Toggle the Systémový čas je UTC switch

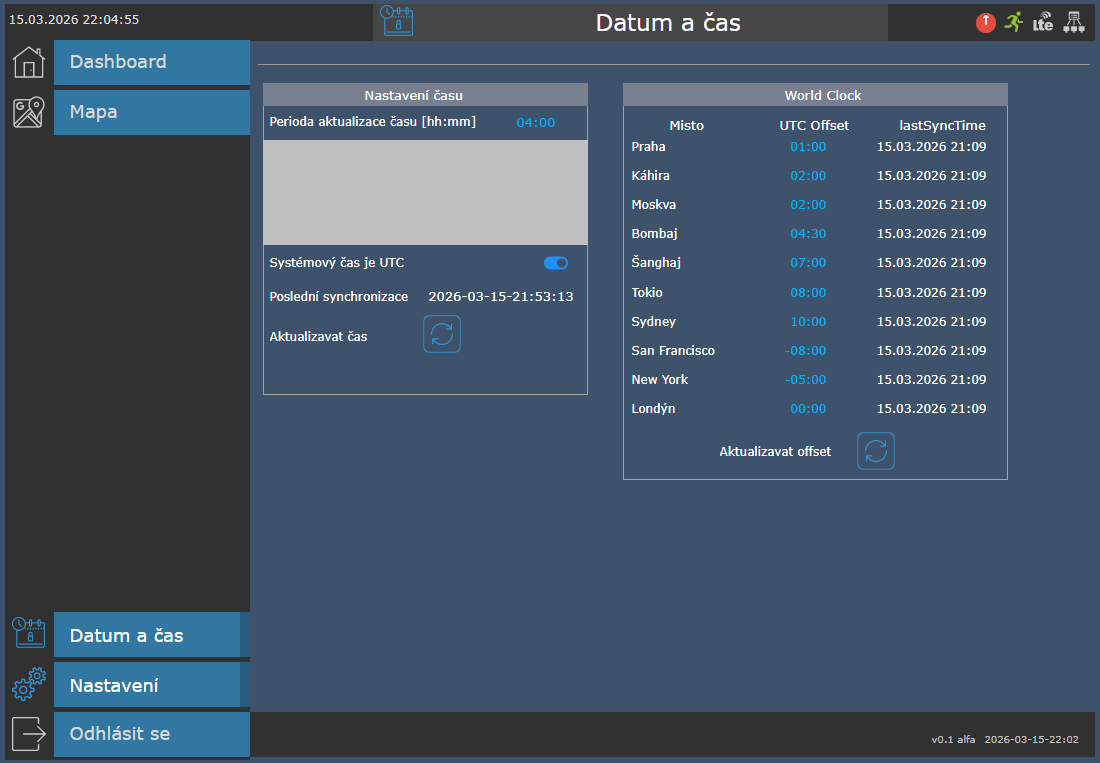556,263
